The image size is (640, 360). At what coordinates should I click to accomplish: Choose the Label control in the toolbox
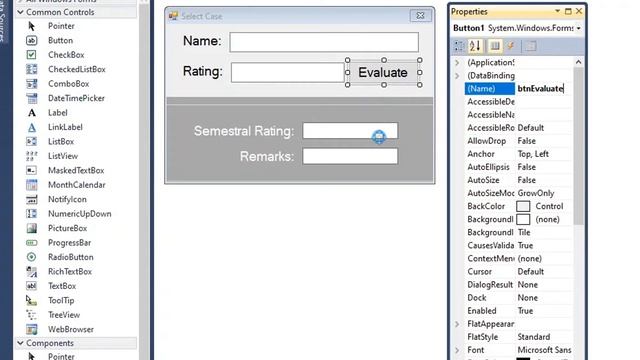(x=58, y=113)
